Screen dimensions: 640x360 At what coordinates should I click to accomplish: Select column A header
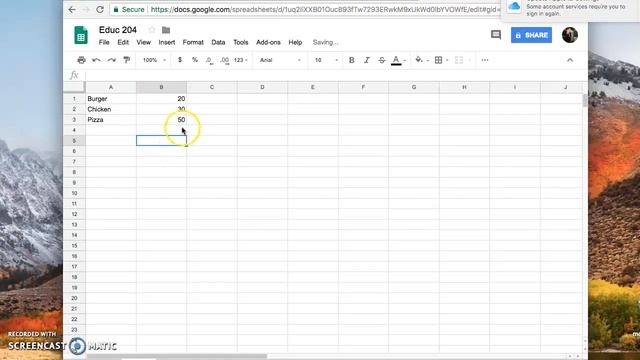[111, 87]
